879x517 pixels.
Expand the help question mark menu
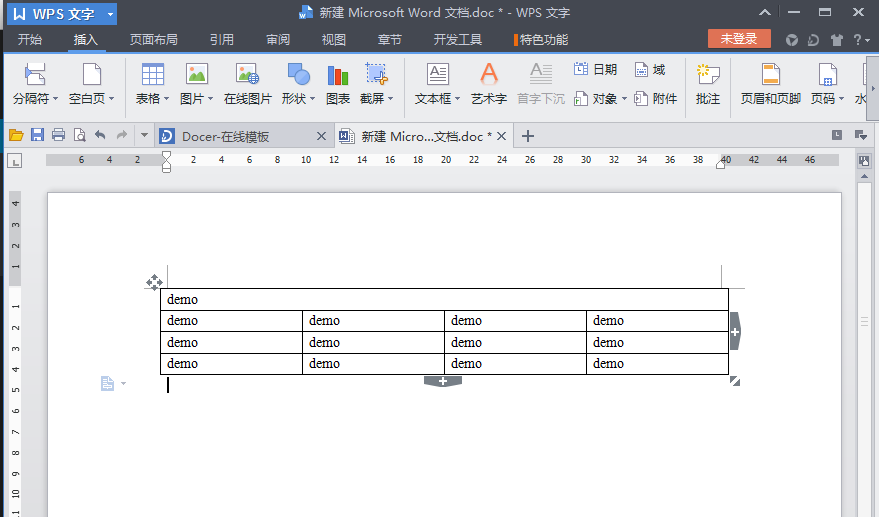pyautogui.click(x=862, y=40)
